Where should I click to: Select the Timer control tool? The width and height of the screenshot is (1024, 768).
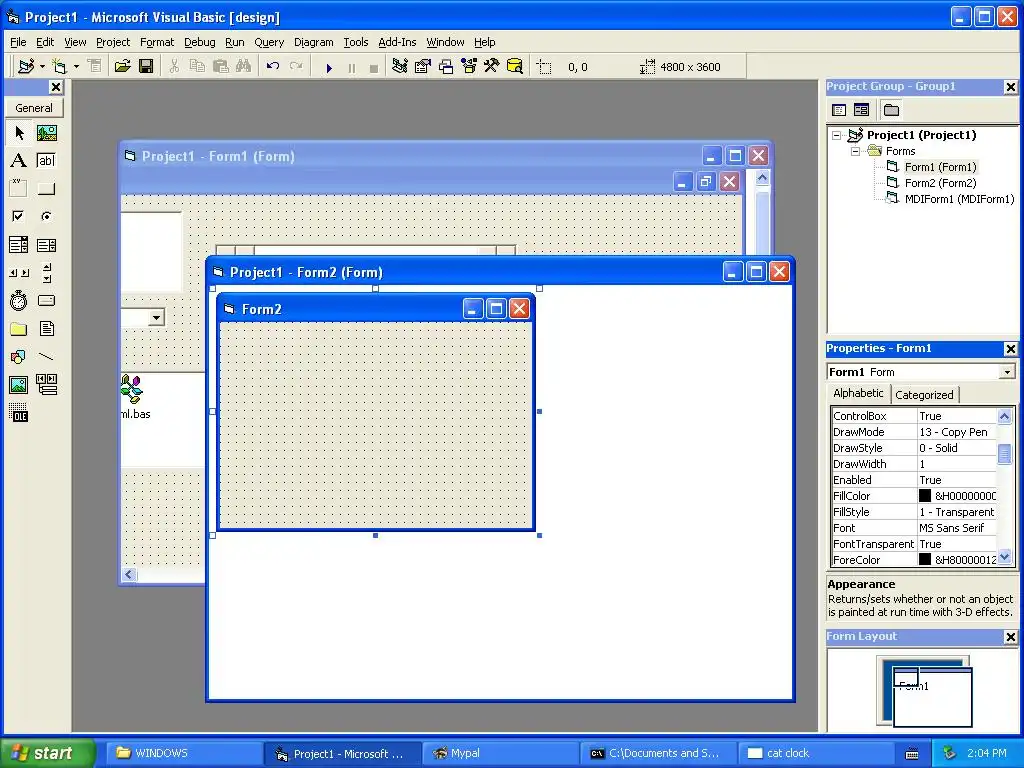19,300
